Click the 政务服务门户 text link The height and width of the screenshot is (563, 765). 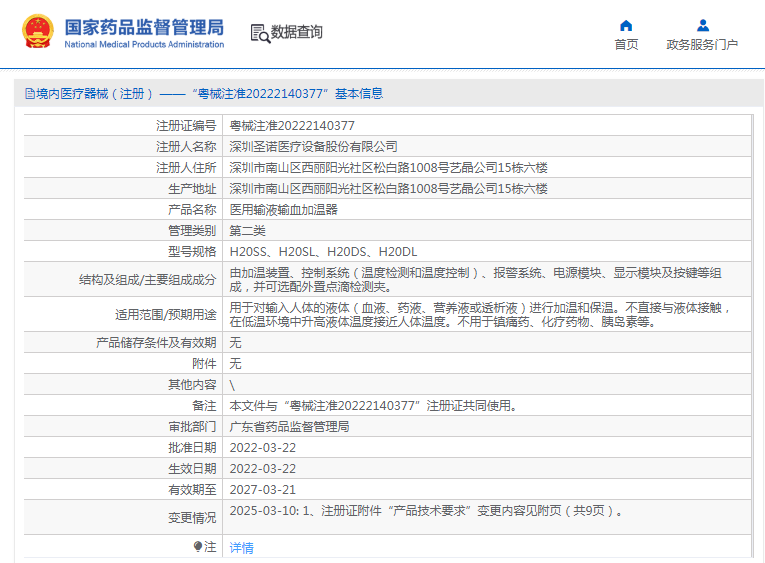702,44
